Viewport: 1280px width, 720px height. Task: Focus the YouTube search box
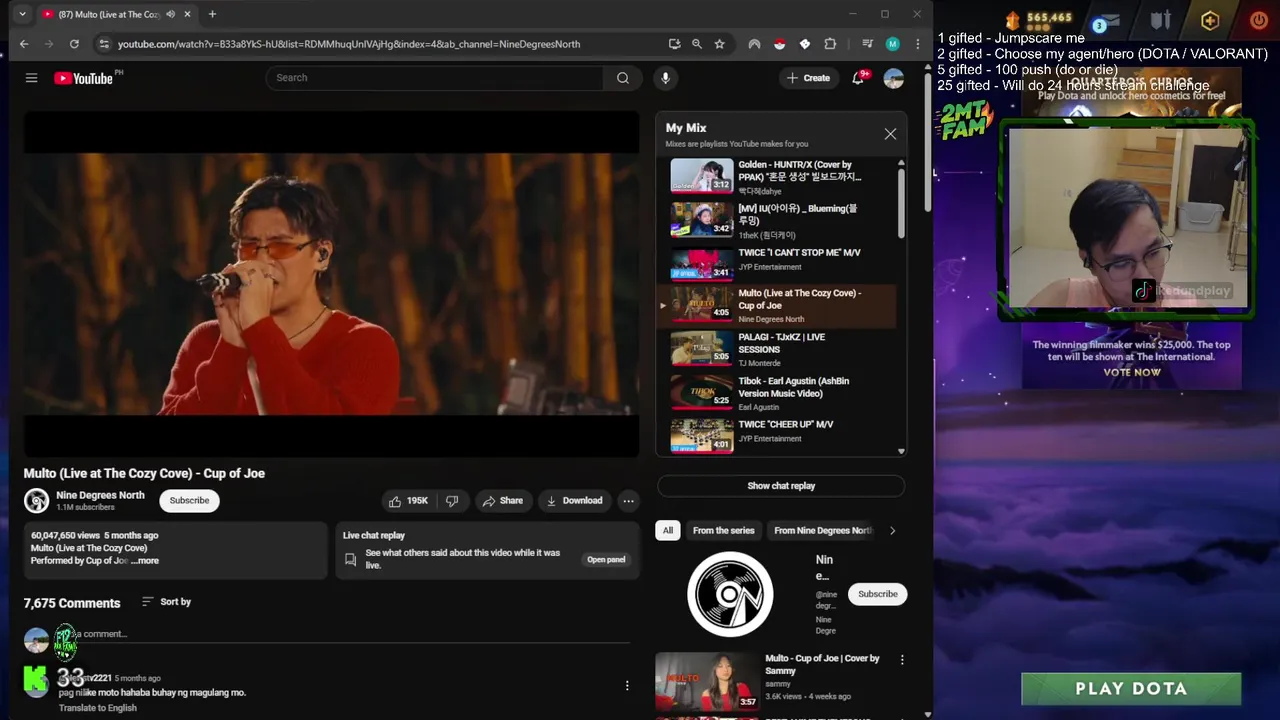coord(435,78)
